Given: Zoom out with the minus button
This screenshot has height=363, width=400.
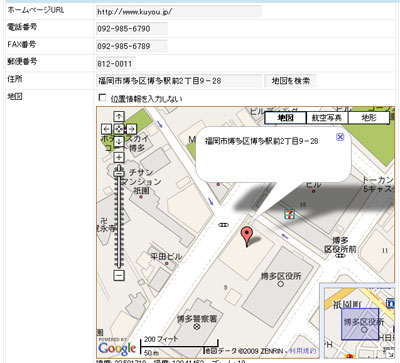Looking at the screenshot, I should pos(119,275).
